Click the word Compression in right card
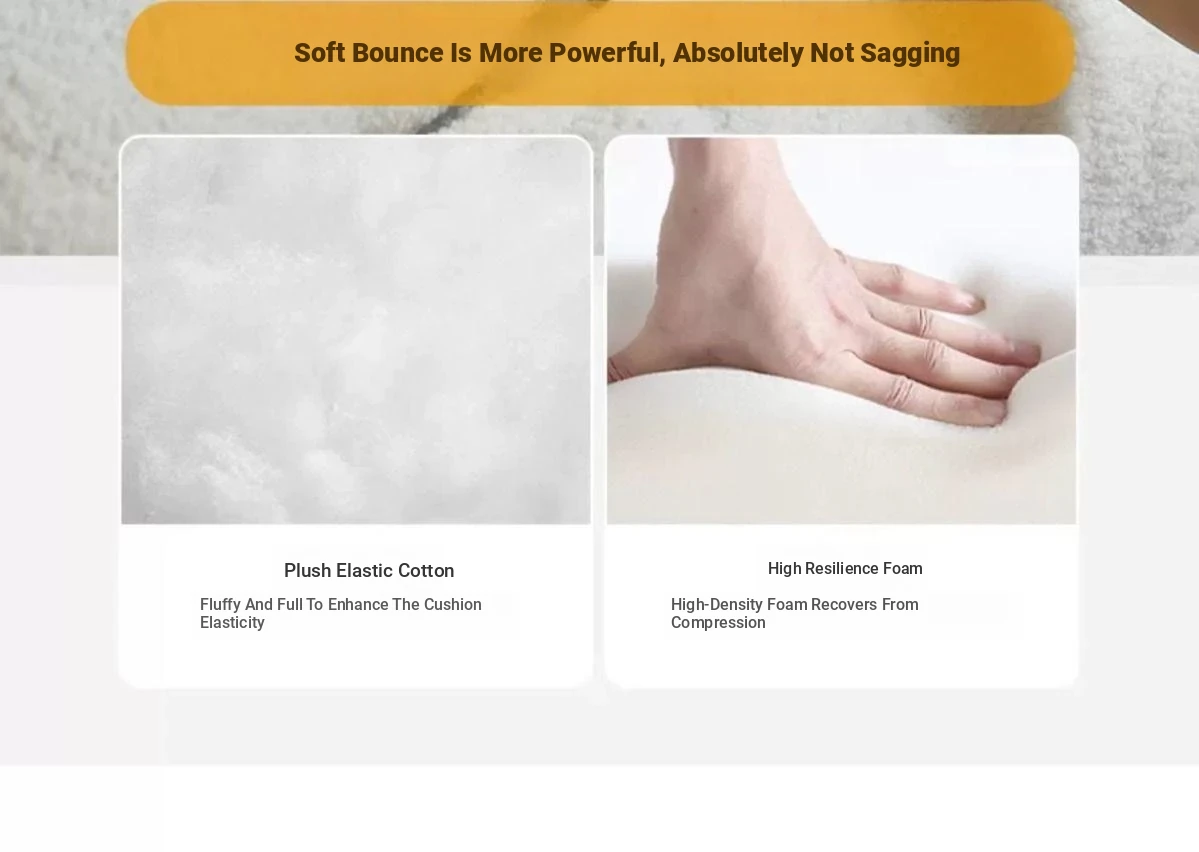The height and width of the screenshot is (852, 1199). coord(718,623)
